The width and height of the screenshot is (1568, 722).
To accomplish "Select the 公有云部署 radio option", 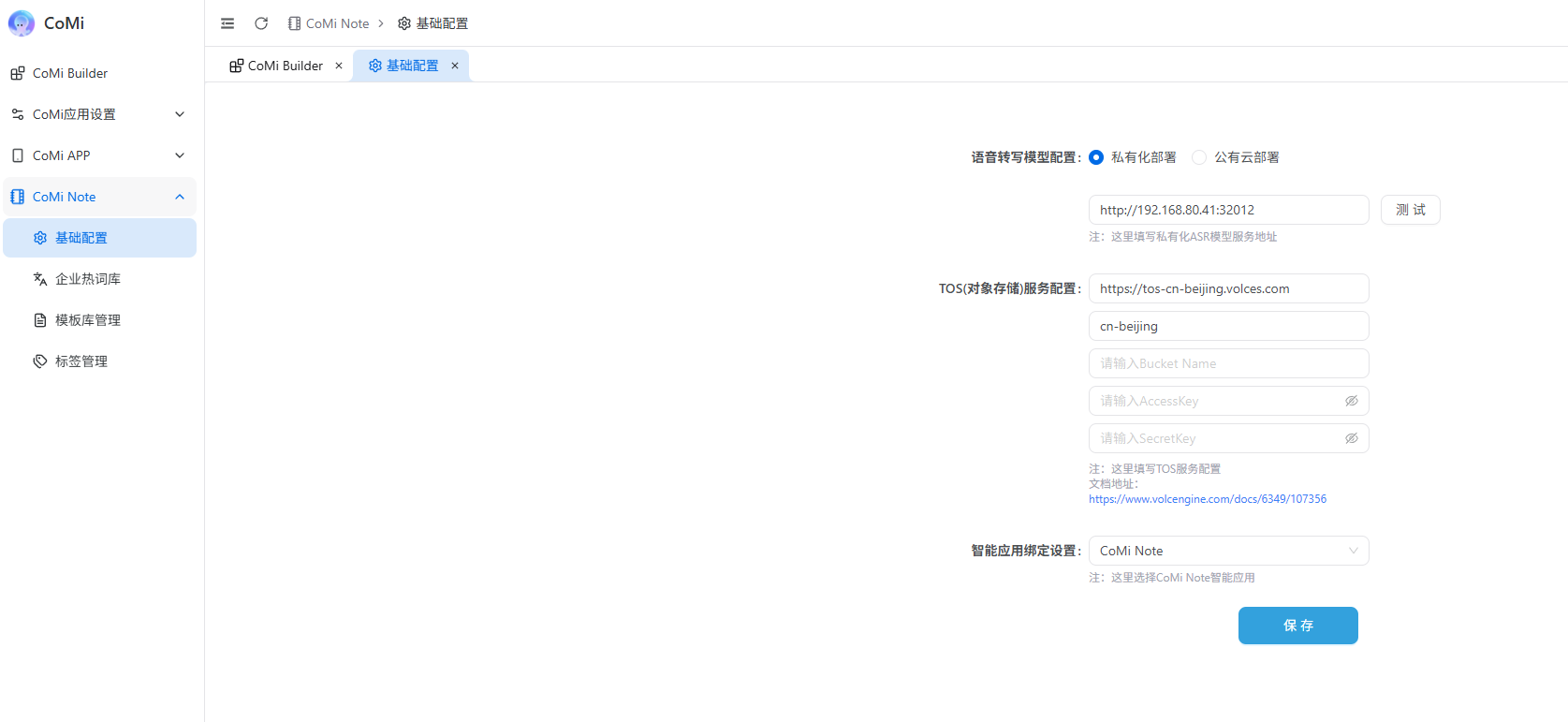I will point(1199,157).
